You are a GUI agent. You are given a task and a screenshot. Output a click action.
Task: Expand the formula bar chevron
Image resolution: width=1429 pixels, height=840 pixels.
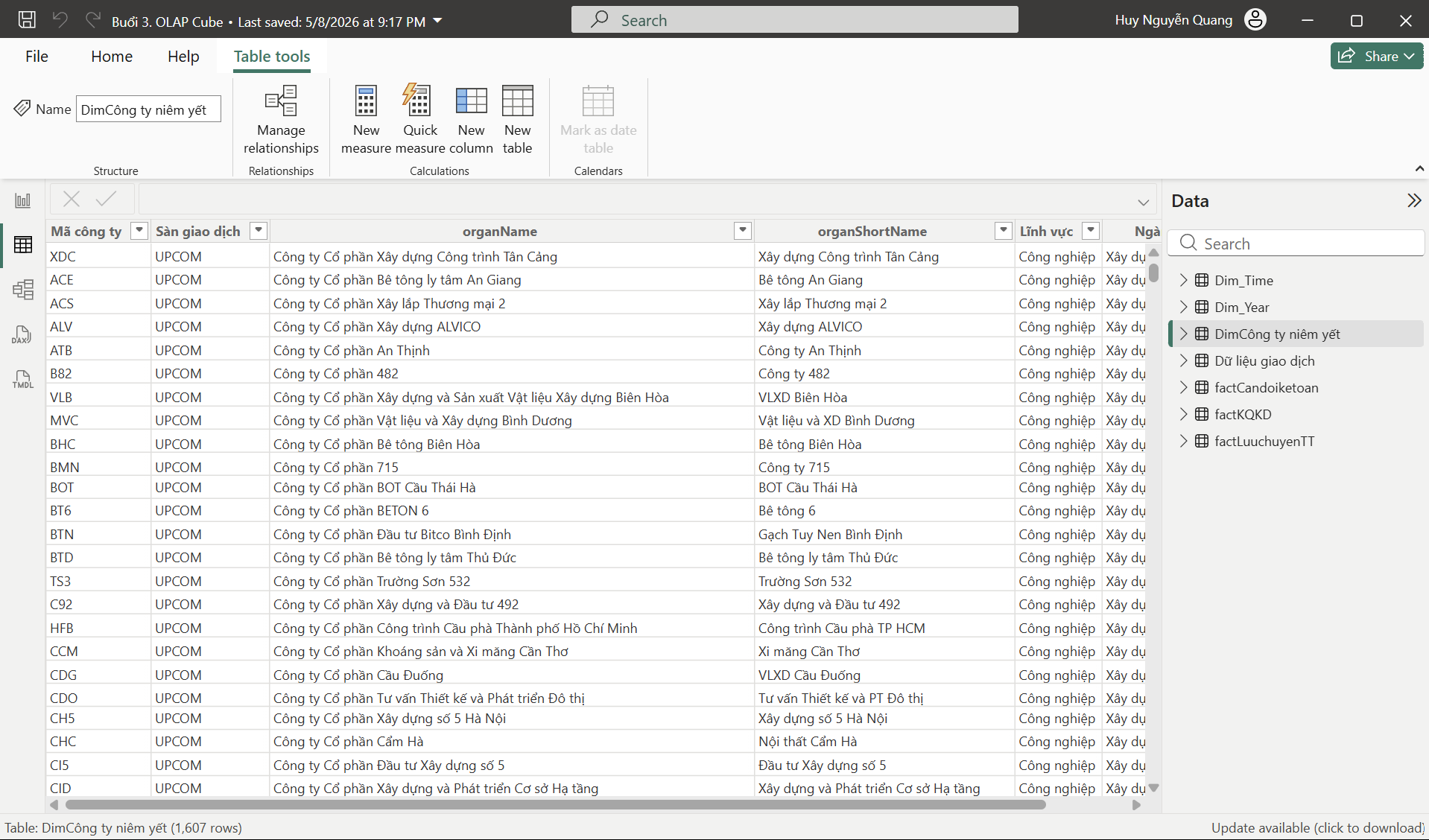click(1143, 202)
